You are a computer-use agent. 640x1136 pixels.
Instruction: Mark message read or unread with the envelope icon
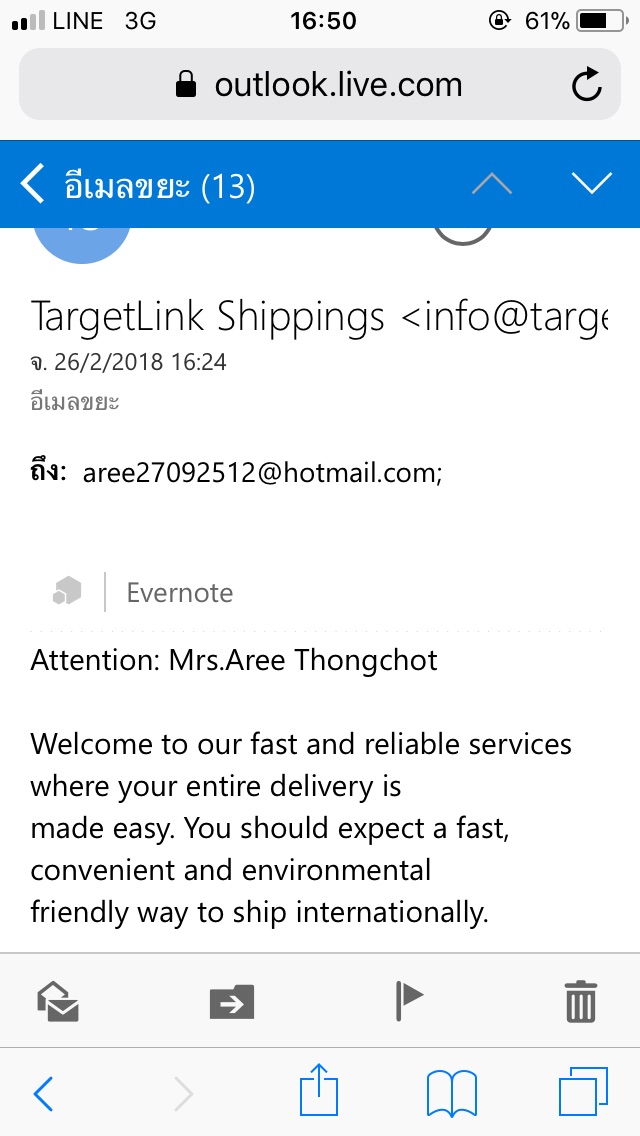58,1000
